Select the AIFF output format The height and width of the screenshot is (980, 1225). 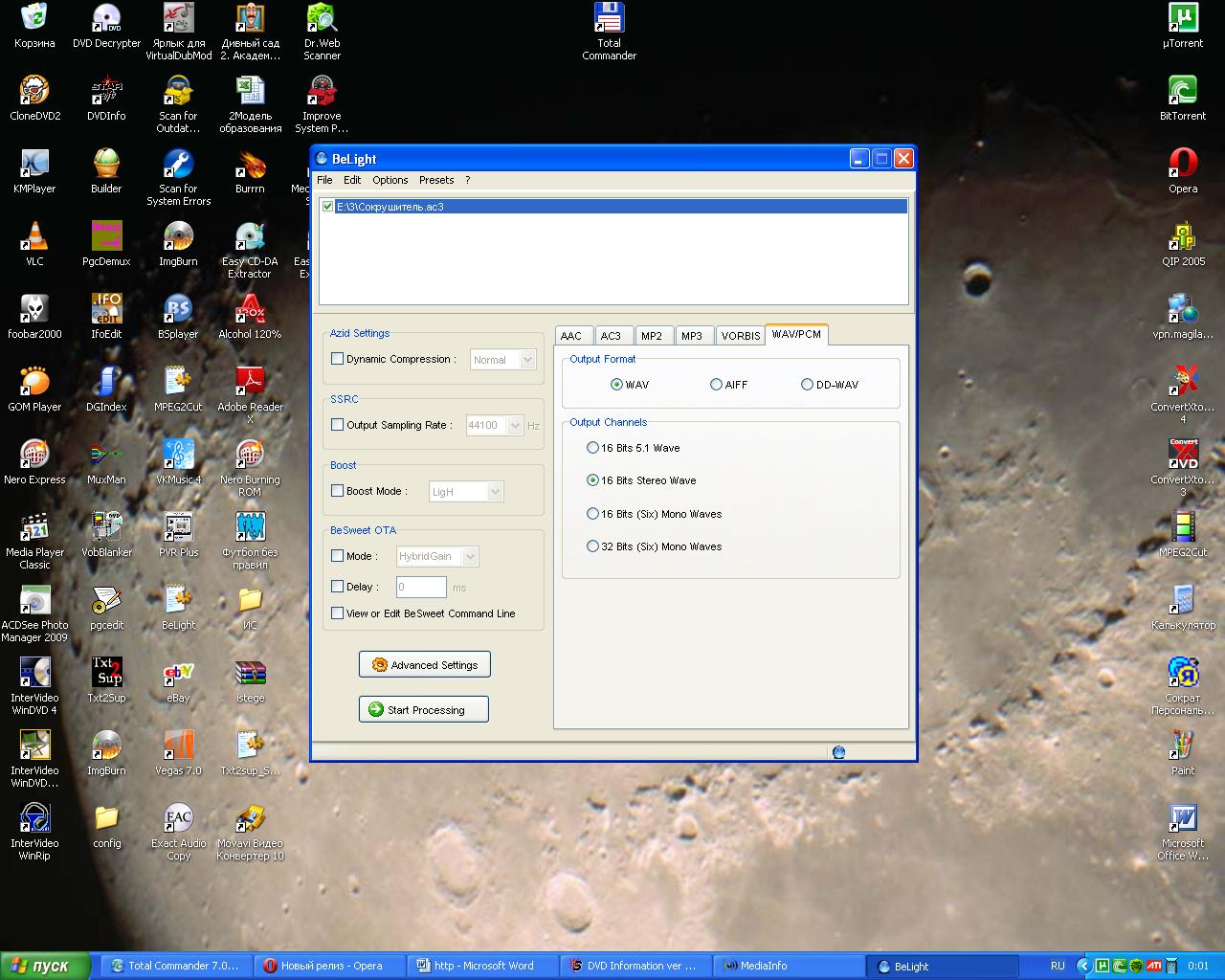pos(716,385)
